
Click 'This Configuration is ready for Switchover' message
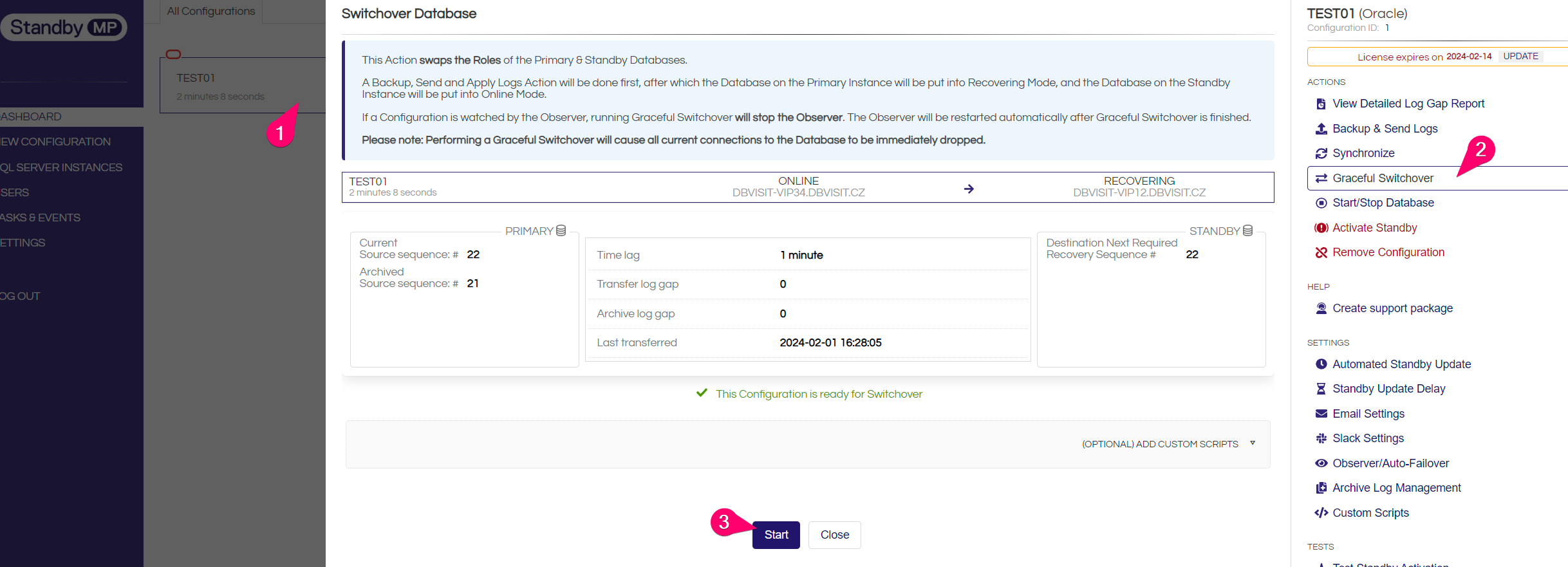click(819, 394)
